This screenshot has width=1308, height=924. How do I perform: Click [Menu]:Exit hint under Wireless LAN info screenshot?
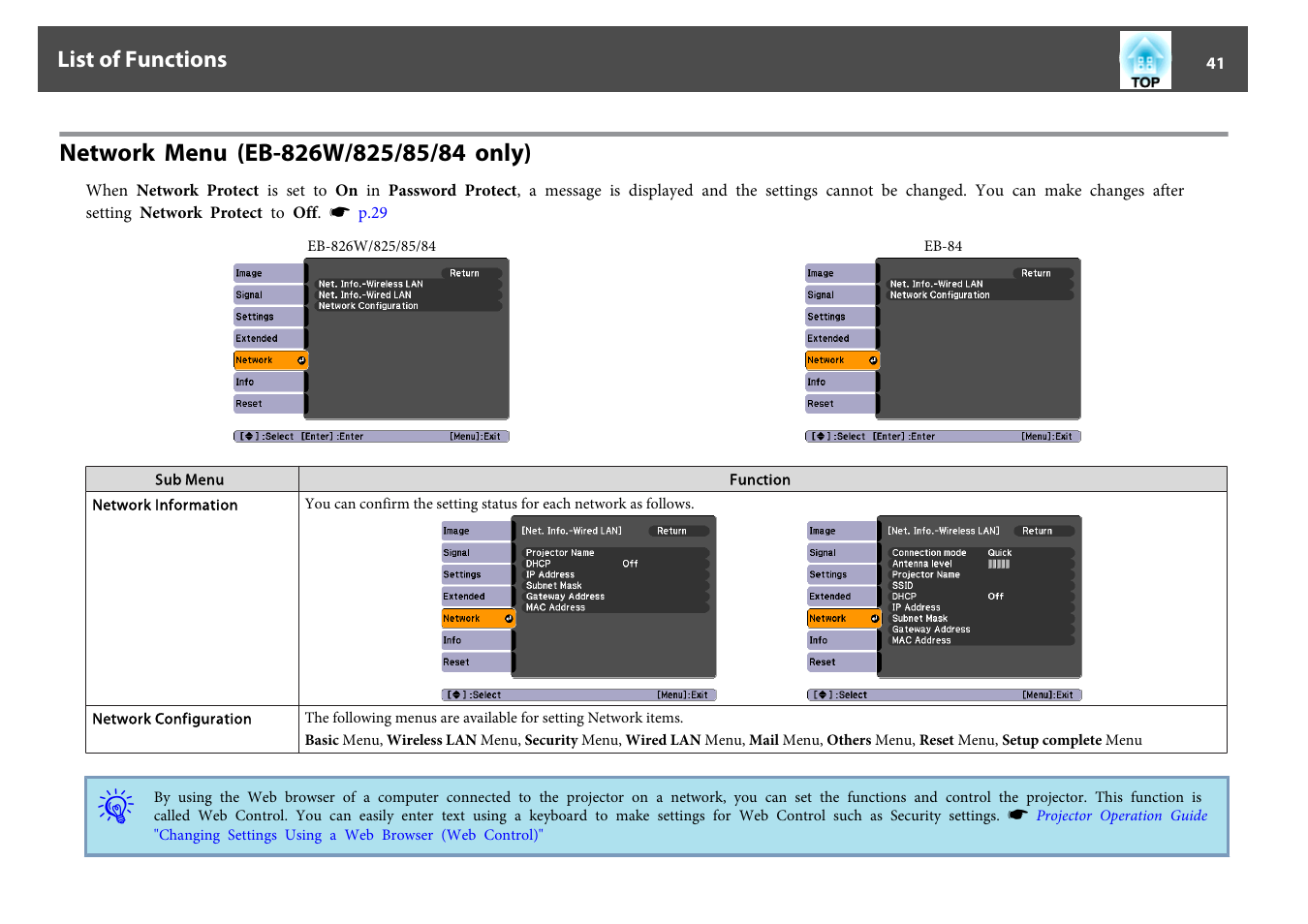click(1047, 695)
